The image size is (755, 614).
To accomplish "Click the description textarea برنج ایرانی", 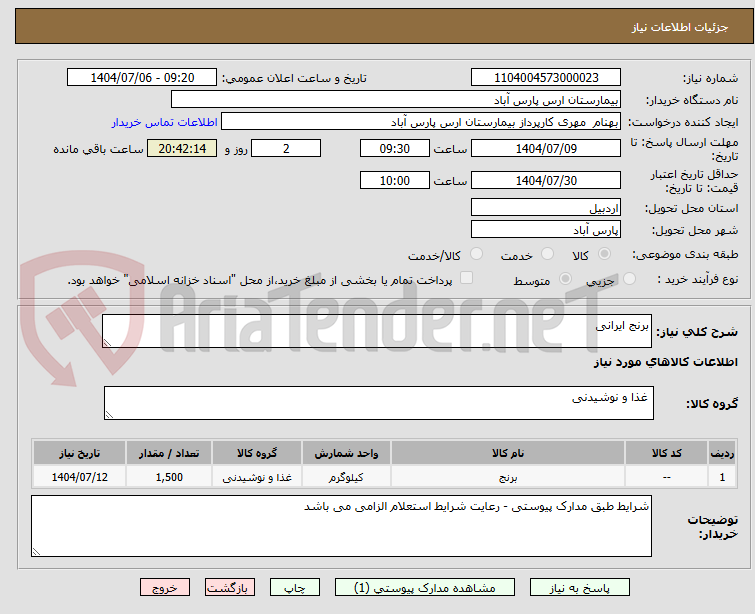I will click(x=377, y=331).
